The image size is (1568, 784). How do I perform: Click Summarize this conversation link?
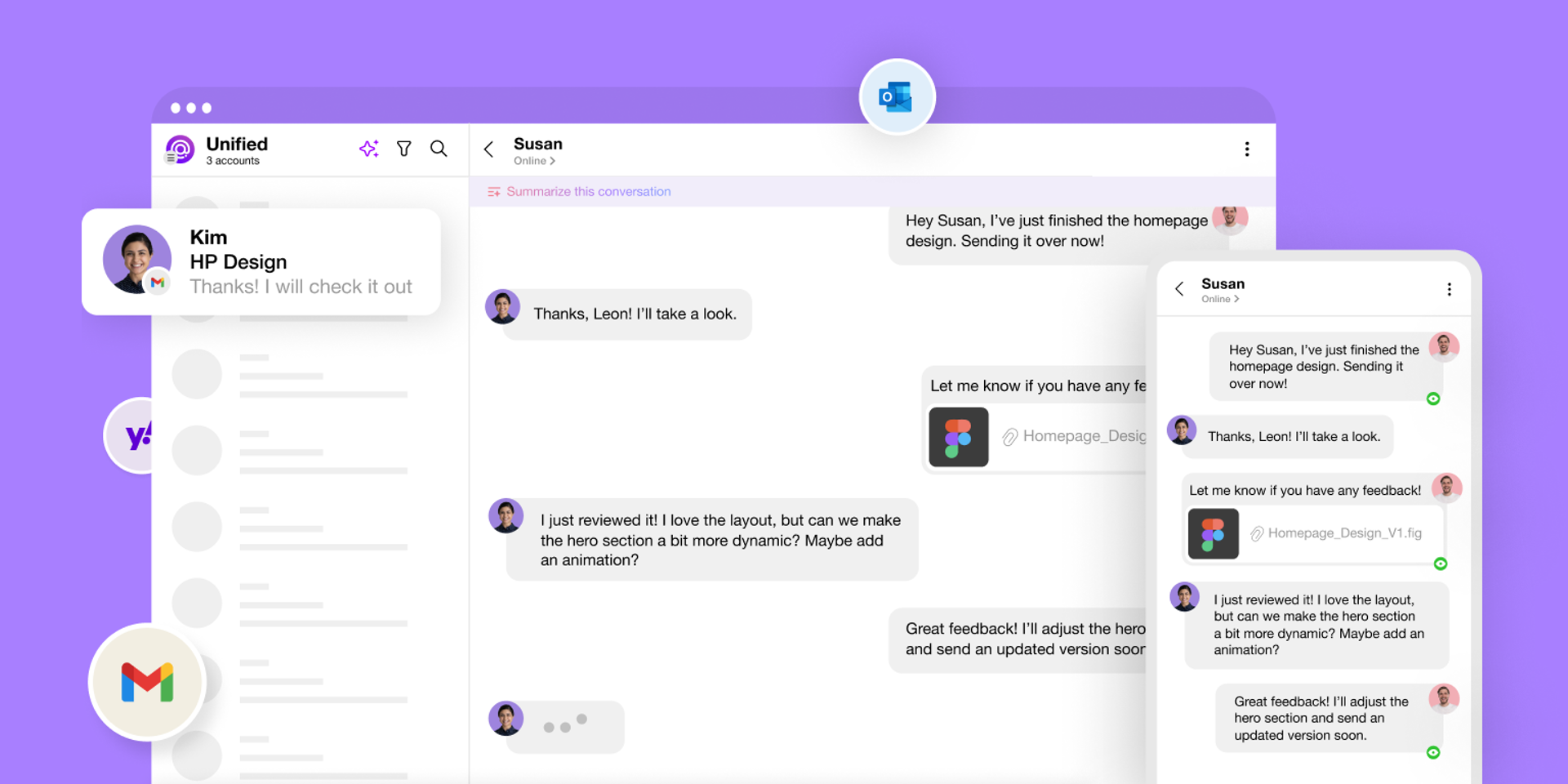coord(588,192)
